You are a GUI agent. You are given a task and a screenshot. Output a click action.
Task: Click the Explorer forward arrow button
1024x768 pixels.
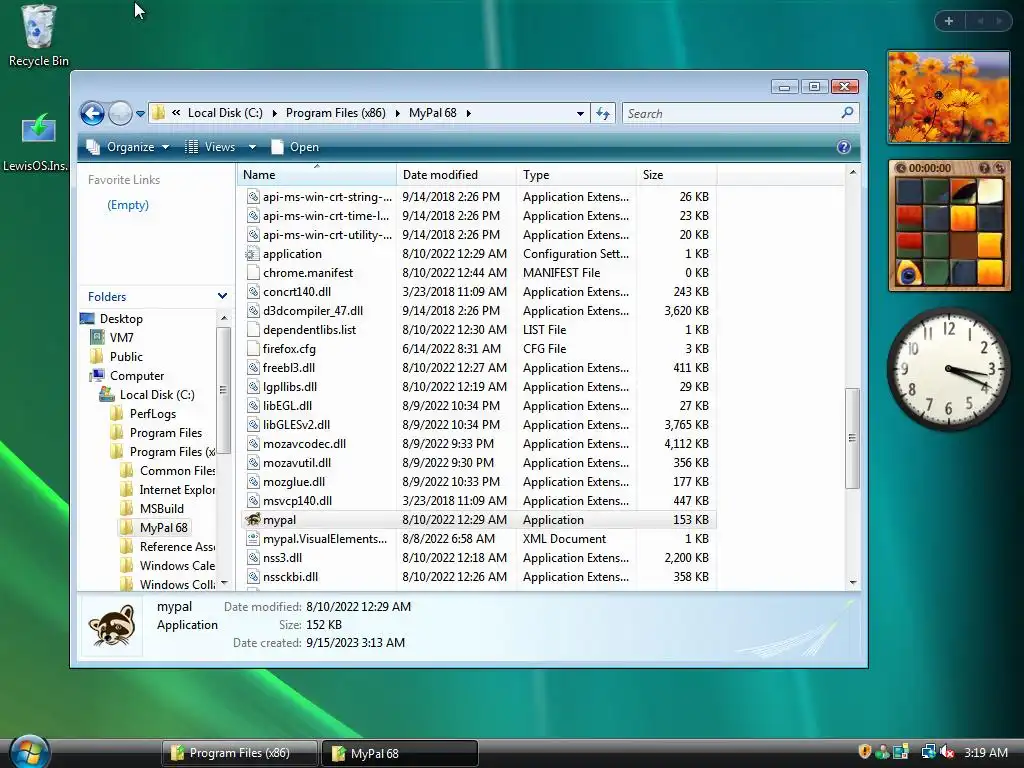120,114
